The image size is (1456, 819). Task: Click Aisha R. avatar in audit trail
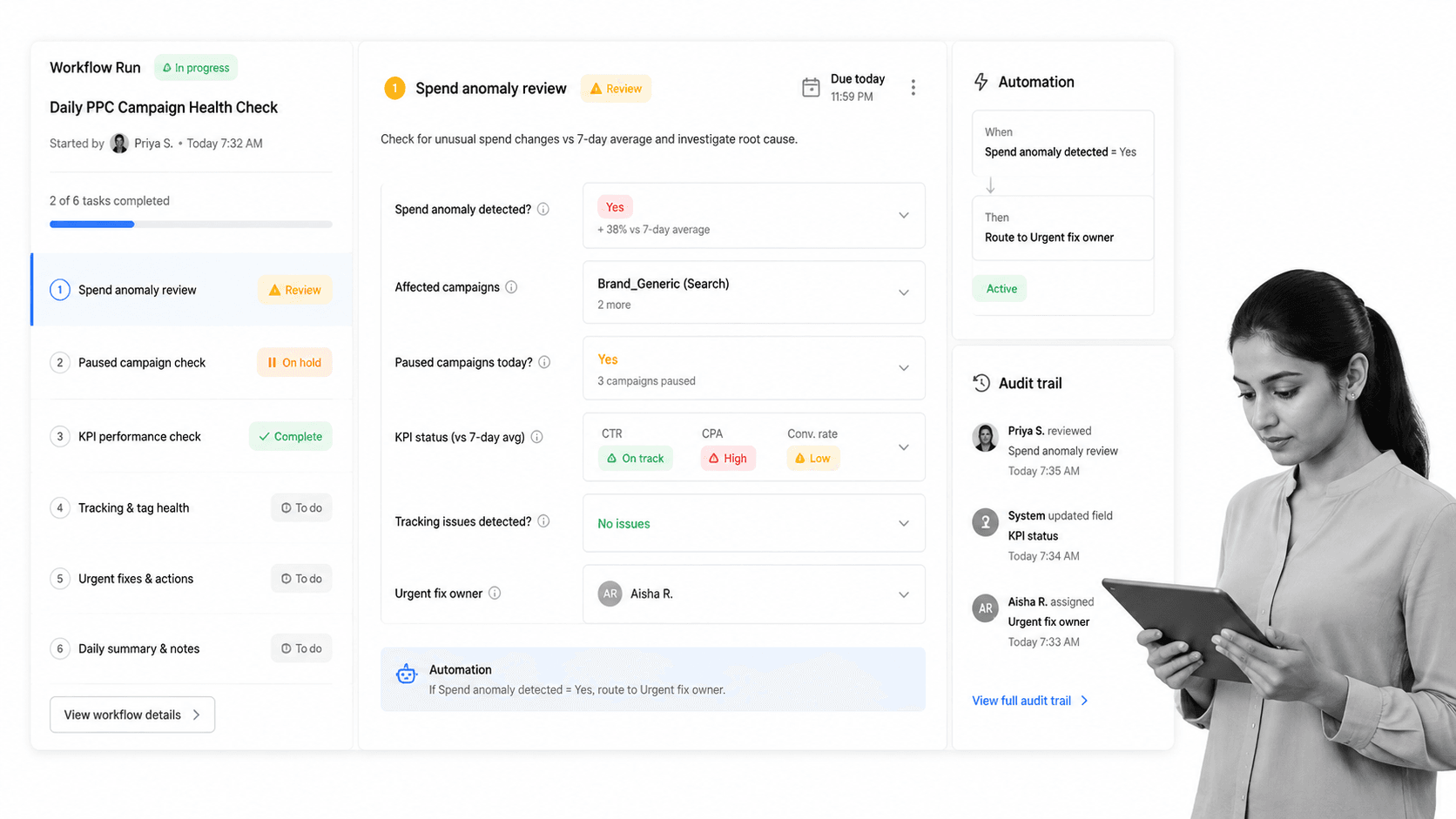tap(985, 608)
